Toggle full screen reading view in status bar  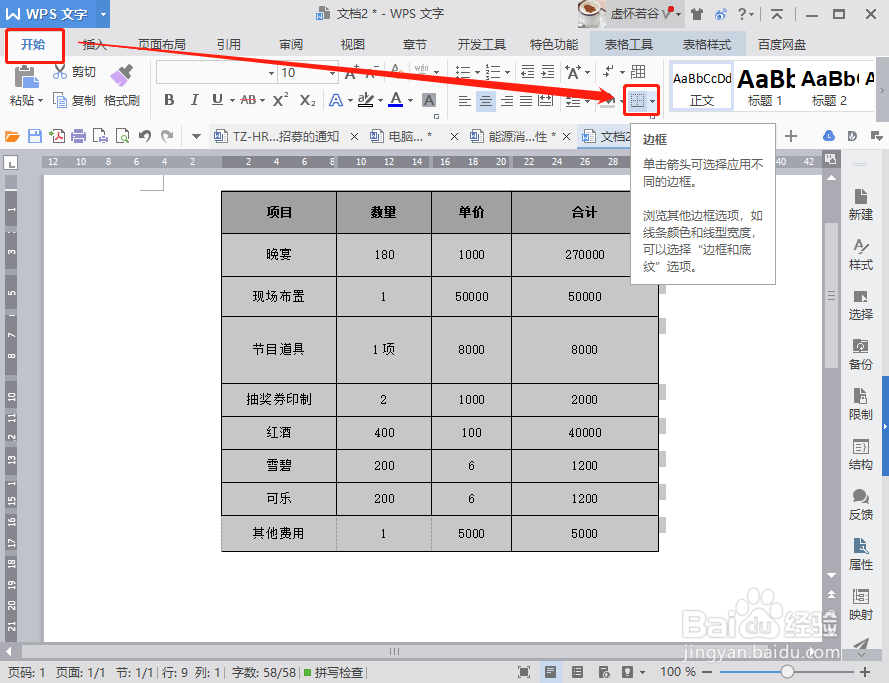(525, 671)
